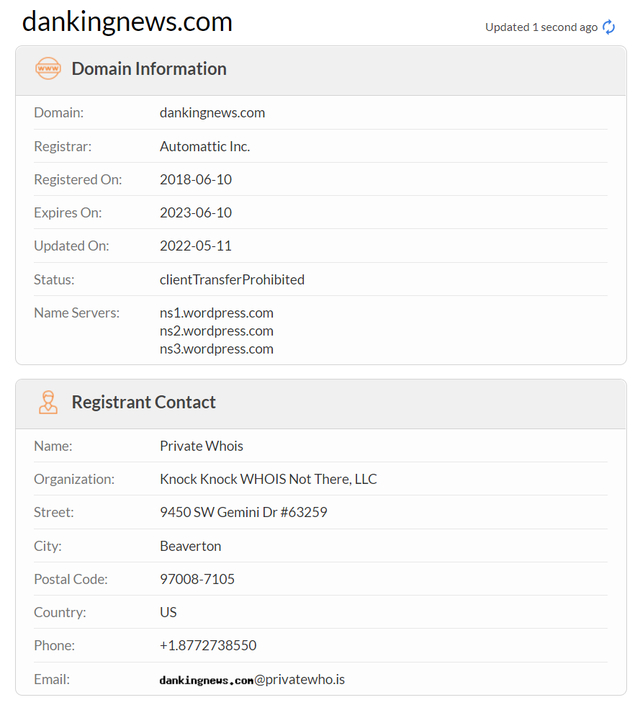The height and width of the screenshot is (705, 640).
Task: Click name server ns3.wordpress.com
Action: (x=216, y=348)
